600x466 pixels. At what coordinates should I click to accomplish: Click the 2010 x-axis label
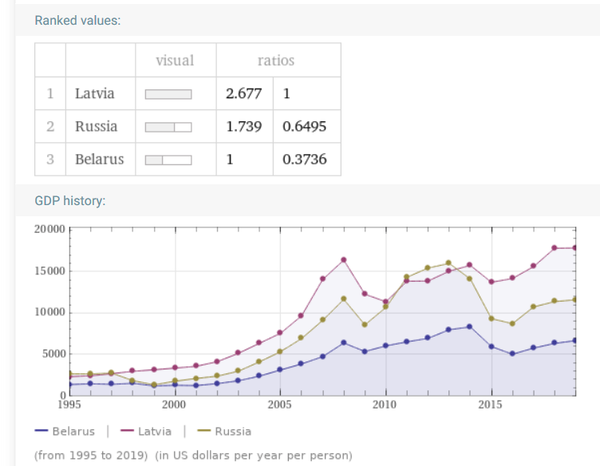[x=385, y=405]
